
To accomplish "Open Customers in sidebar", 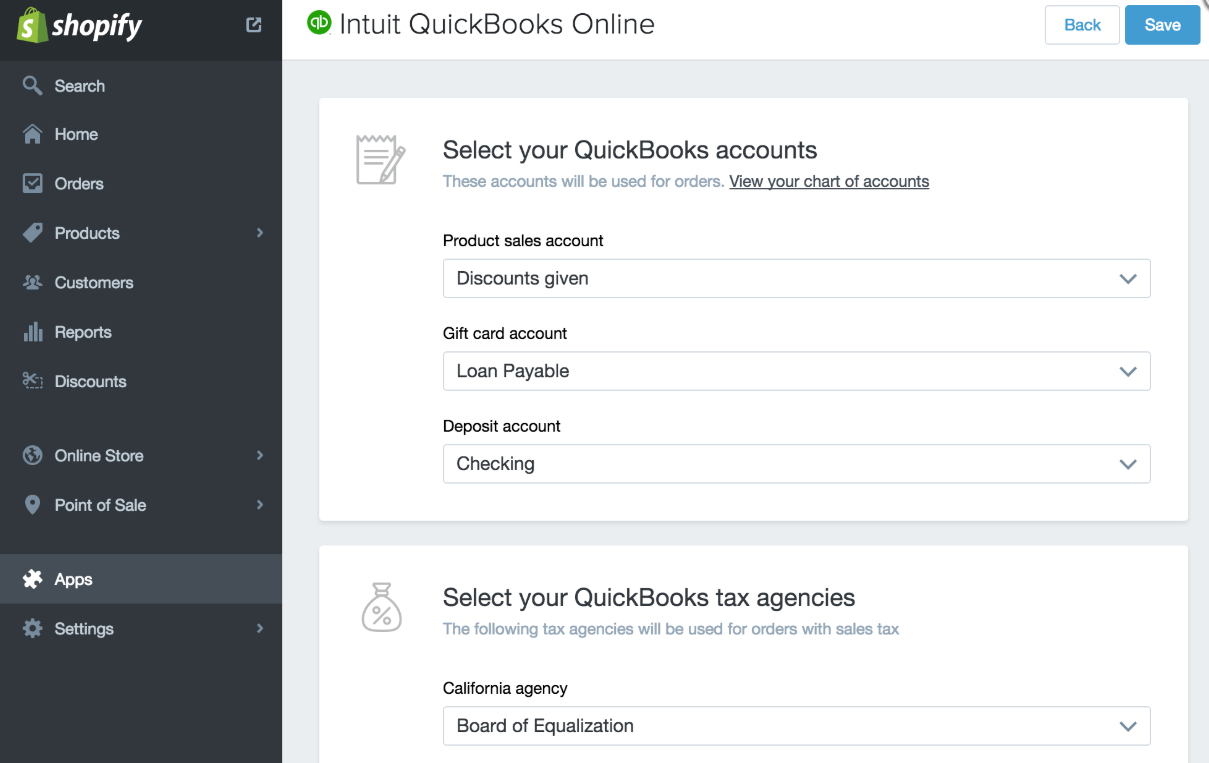I will pos(141,282).
